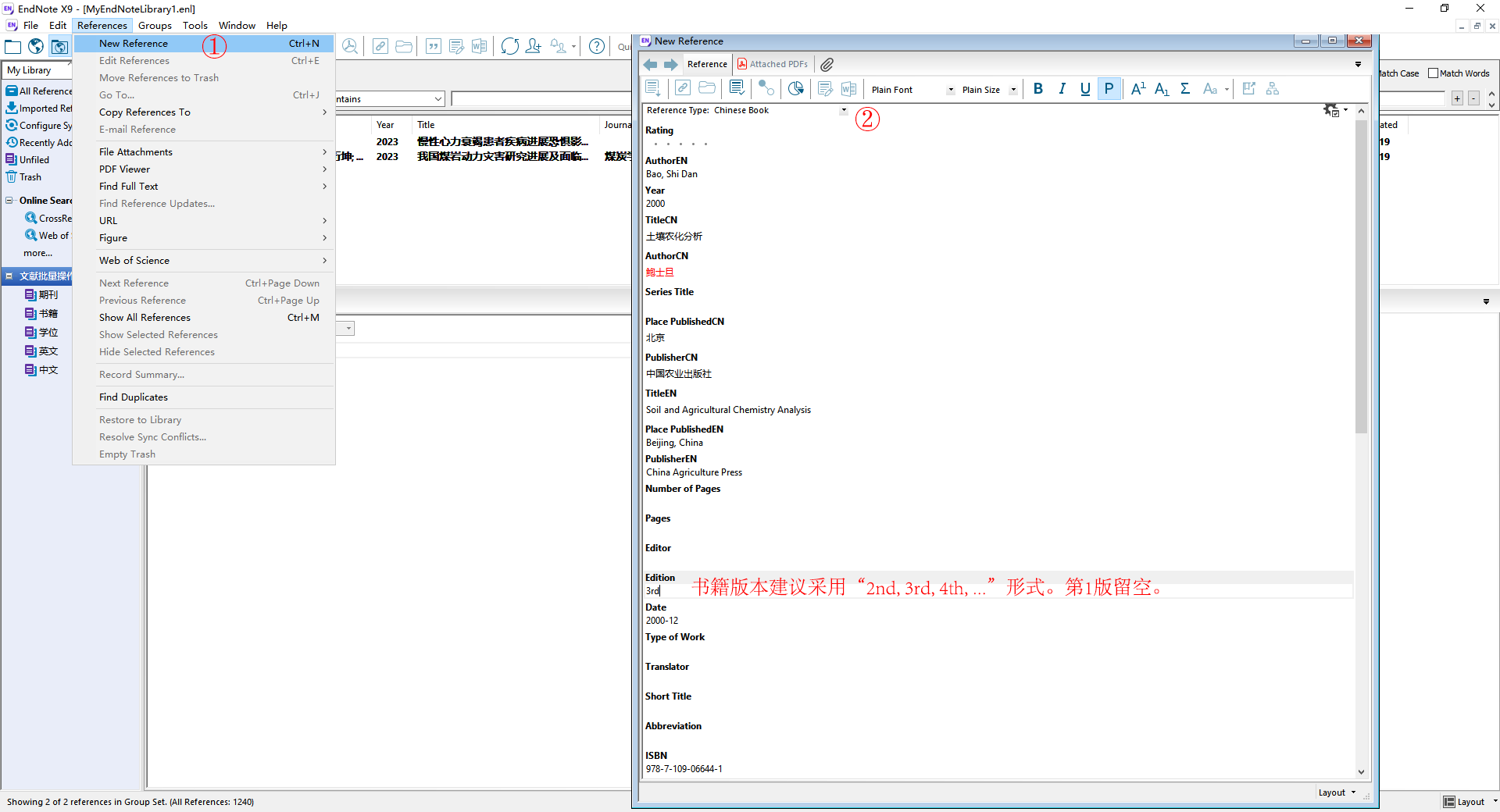Click Attach File paperclip icon
This screenshot has width=1500, height=812.
[827, 64]
